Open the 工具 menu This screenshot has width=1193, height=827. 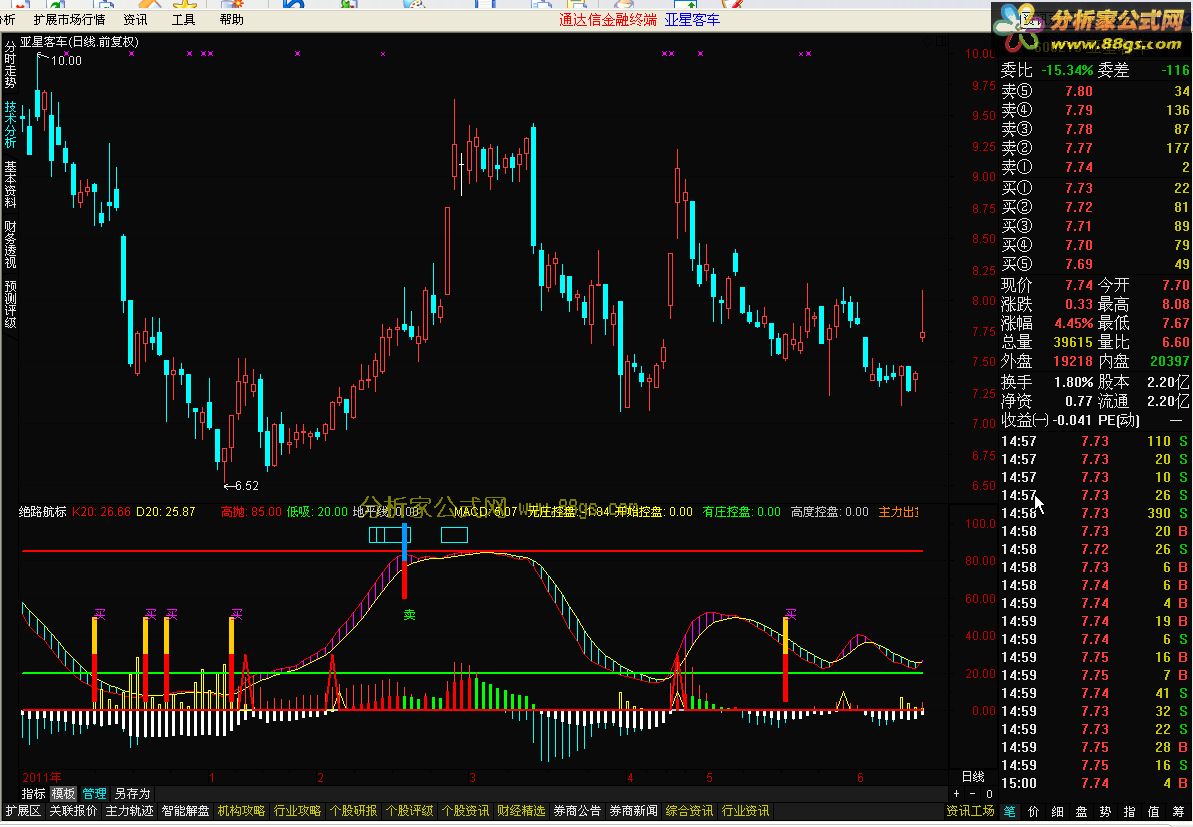pos(183,20)
